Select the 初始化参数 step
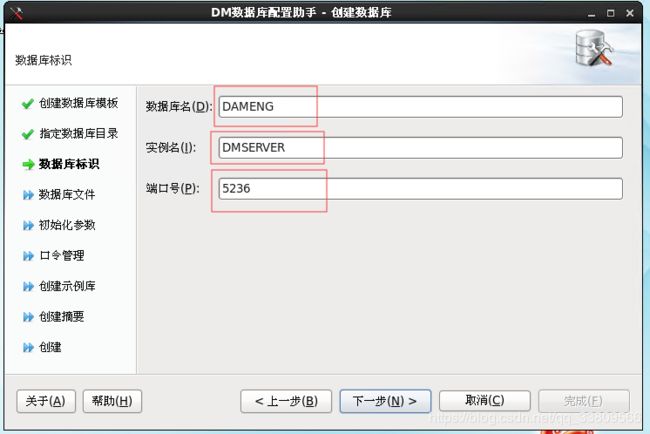This screenshot has height=434, width=650. pos(67,225)
